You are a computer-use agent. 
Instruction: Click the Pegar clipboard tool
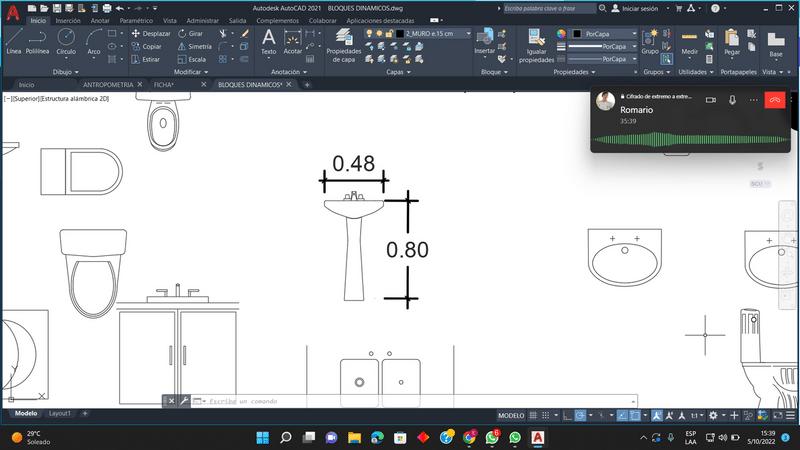pos(732,43)
